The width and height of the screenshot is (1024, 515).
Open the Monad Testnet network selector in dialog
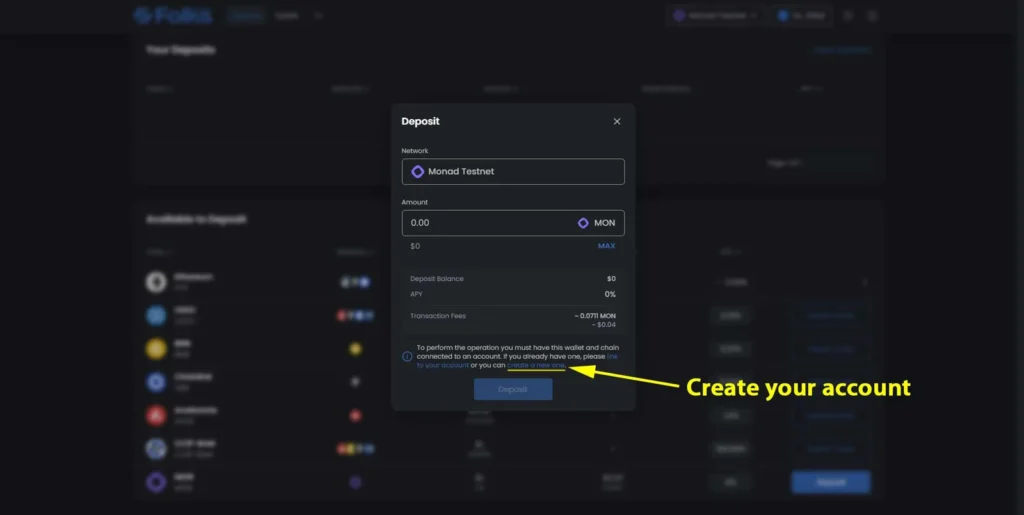[x=513, y=172]
